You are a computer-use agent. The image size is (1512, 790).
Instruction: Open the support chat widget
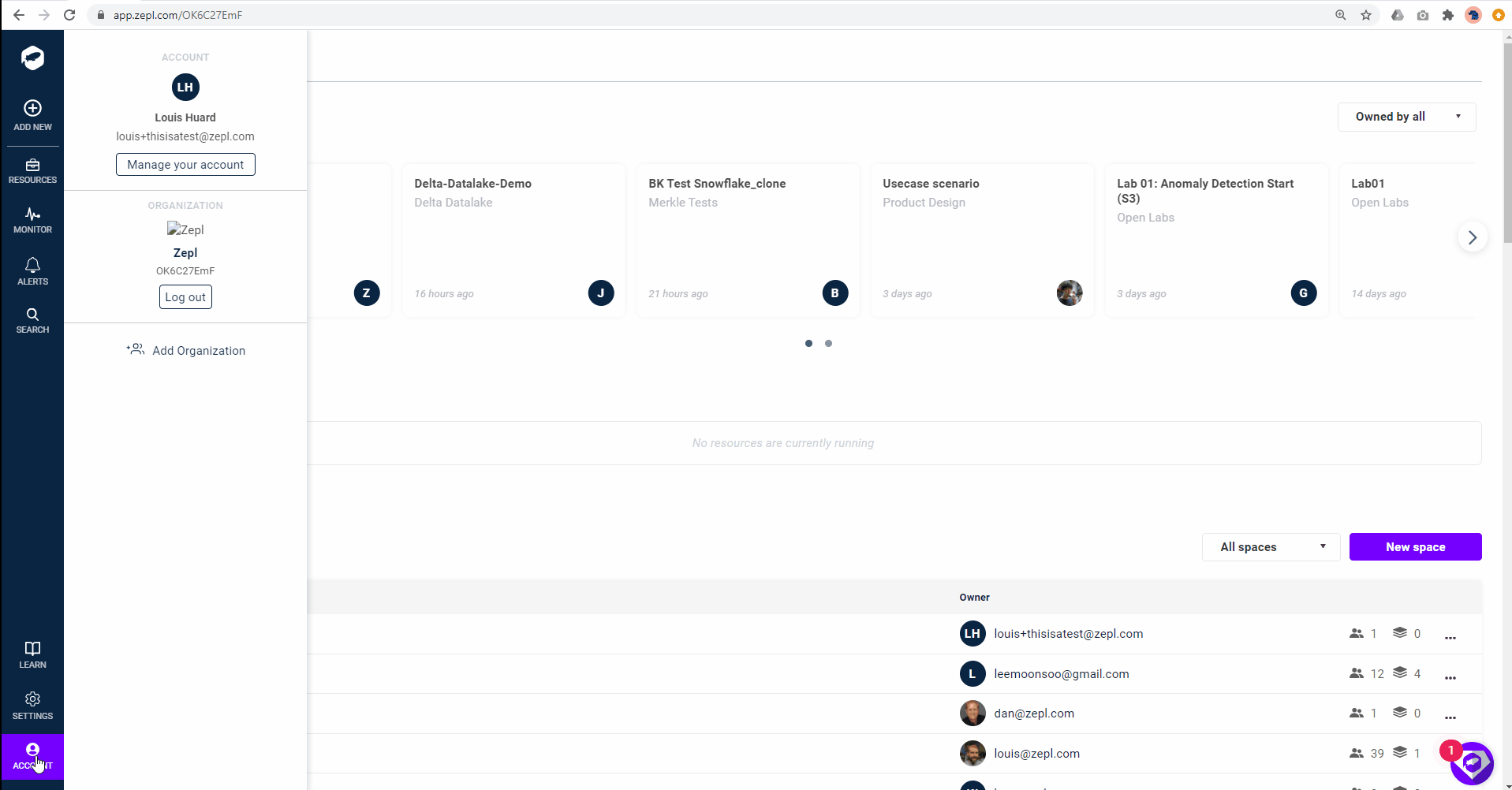point(1472,762)
